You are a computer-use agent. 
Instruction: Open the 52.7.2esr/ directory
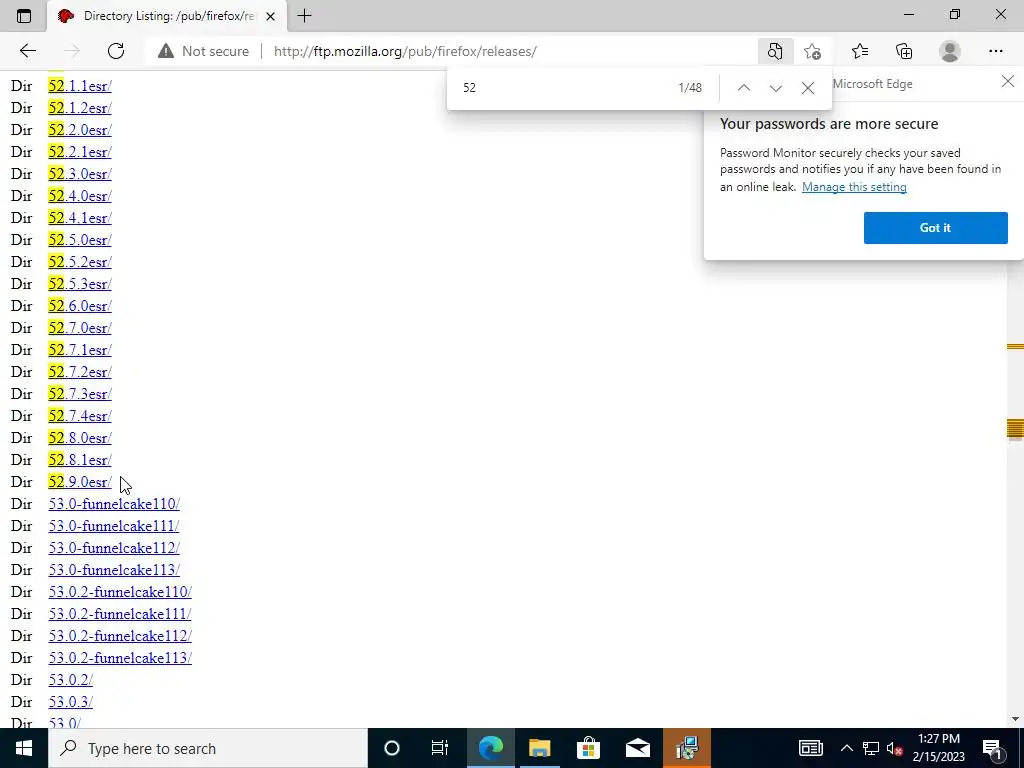coord(80,372)
